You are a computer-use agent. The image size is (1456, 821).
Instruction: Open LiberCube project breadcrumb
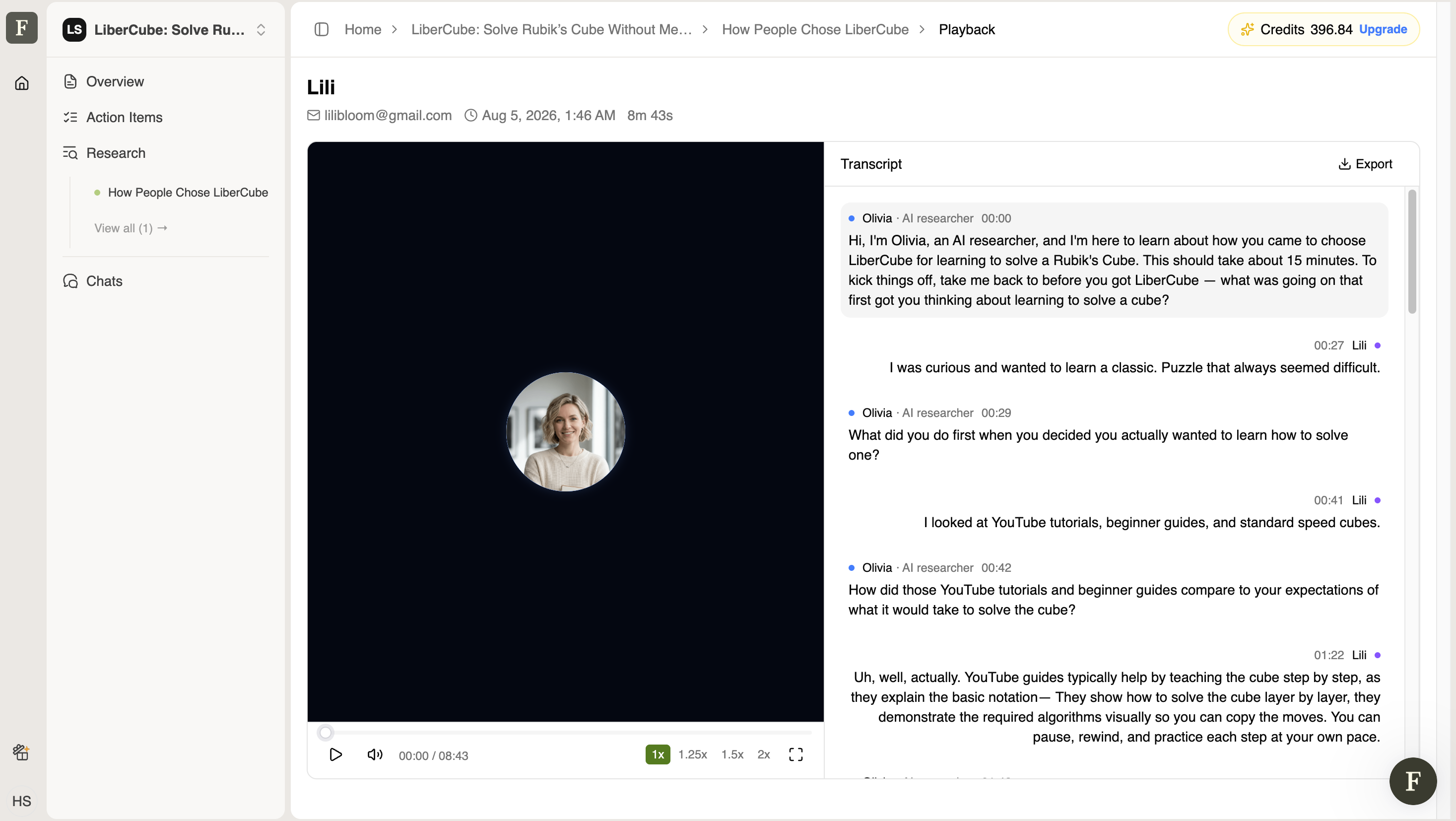pyautogui.click(x=551, y=29)
